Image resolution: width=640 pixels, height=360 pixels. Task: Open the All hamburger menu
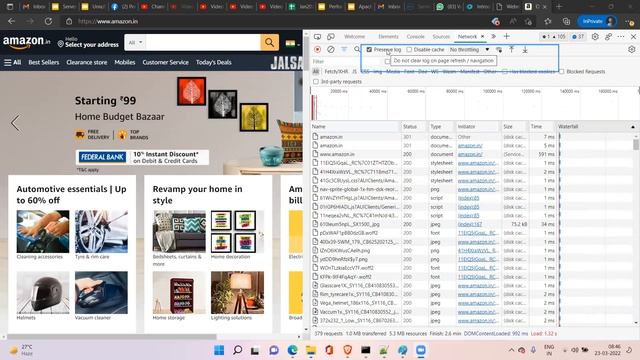pyautogui.click(x=12, y=62)
